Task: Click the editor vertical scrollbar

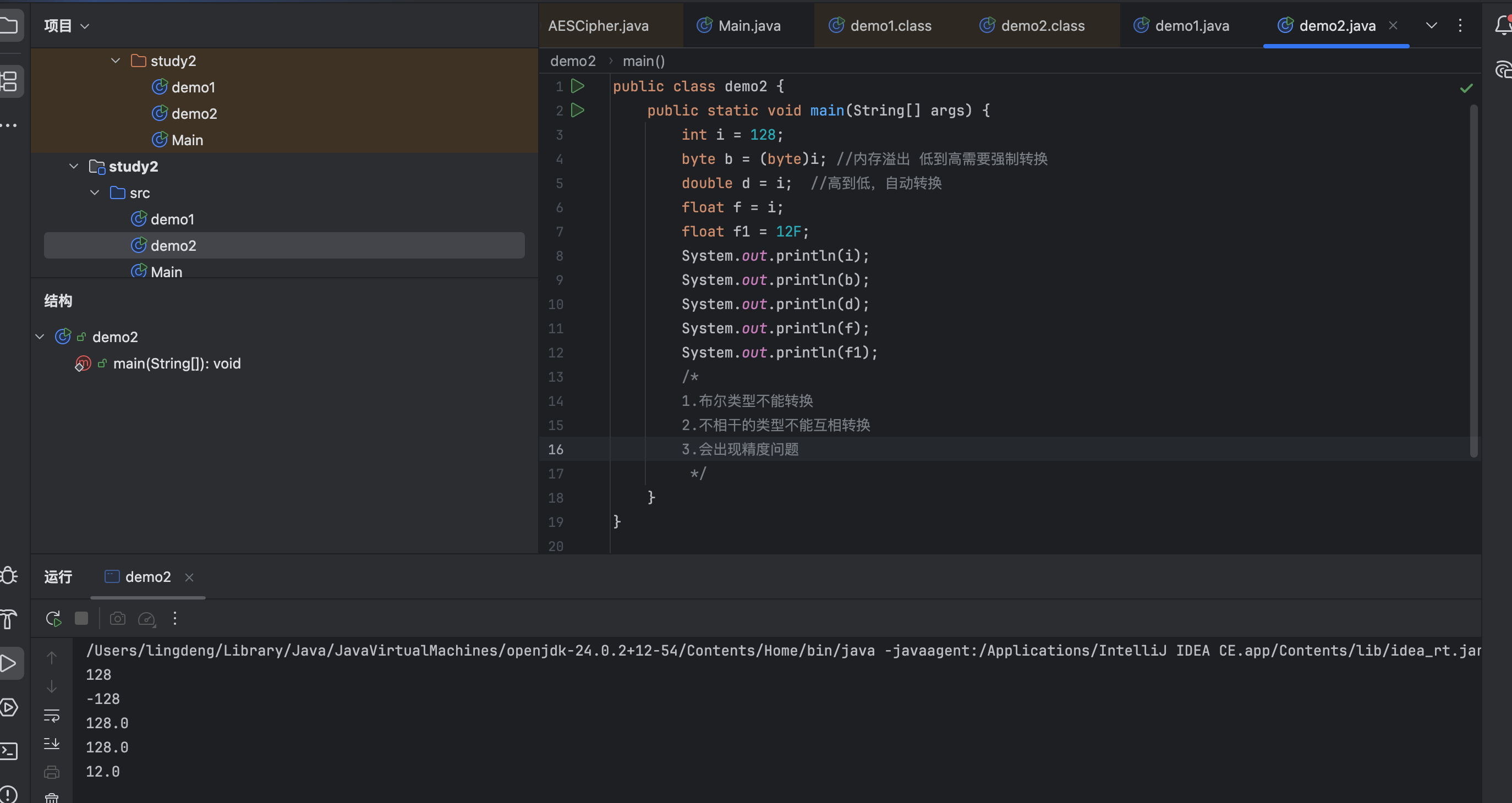Action: click(1473, 280)
